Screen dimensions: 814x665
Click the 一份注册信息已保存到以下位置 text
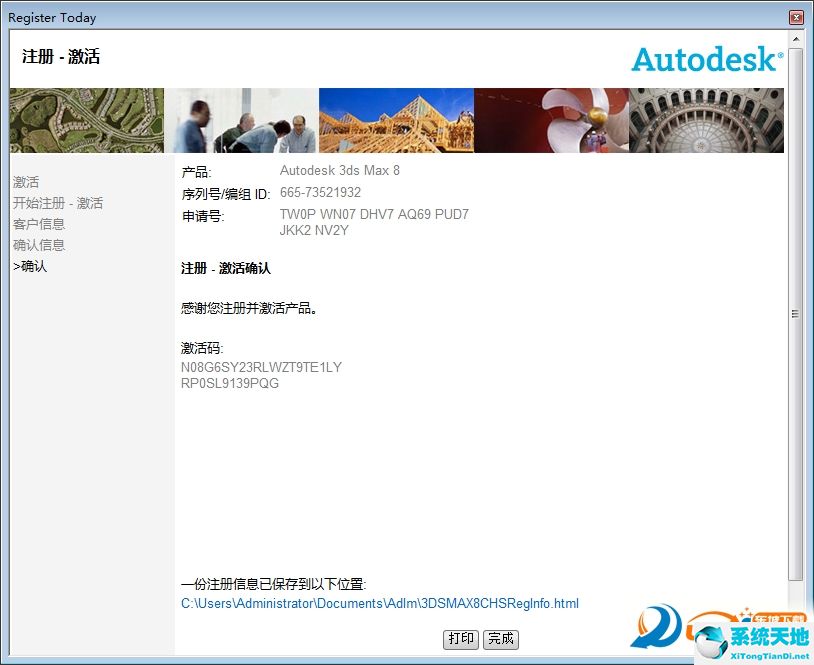(274, 585)
